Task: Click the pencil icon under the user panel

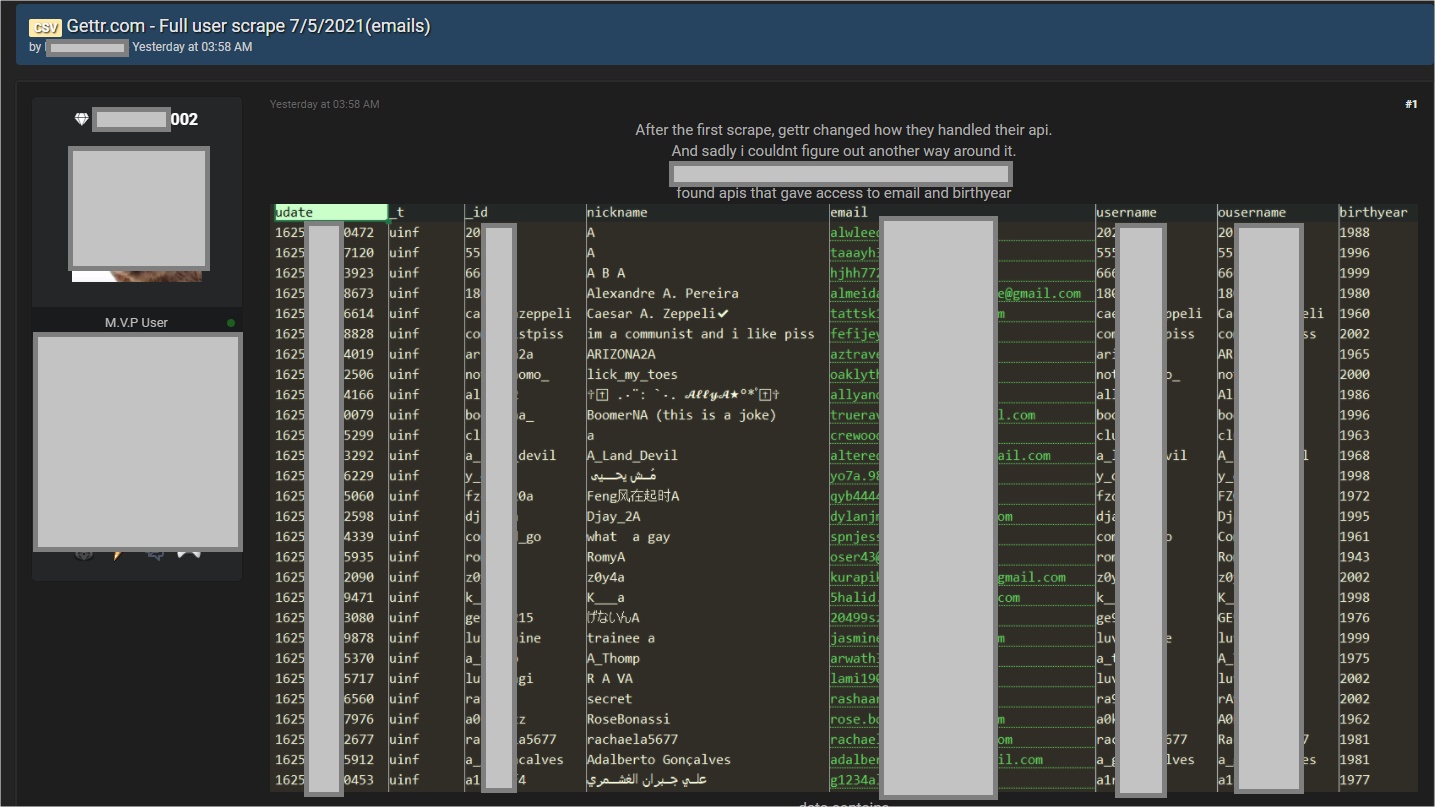Action: [x=119, y=554]
